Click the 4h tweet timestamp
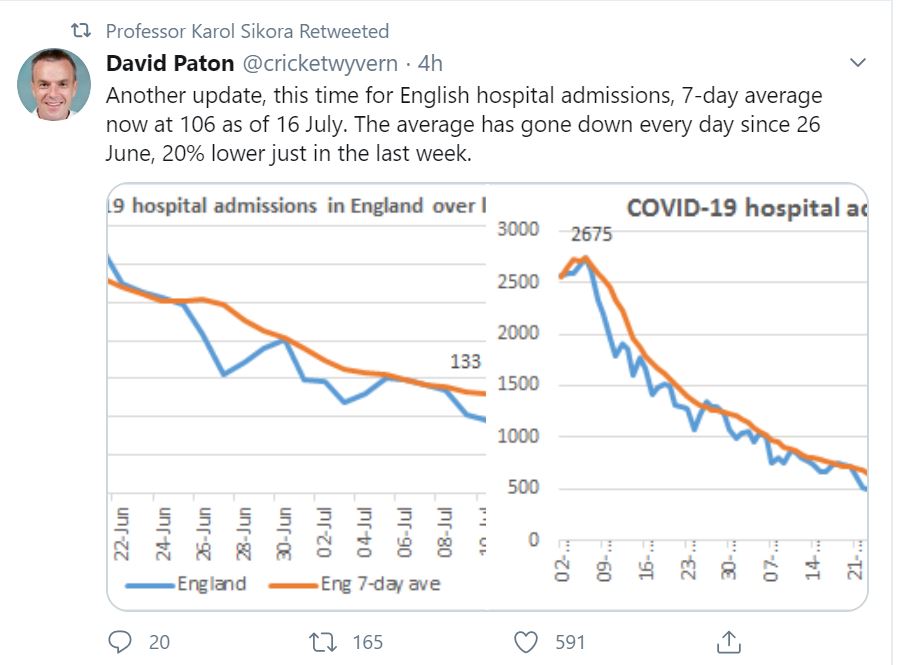Screen dimensions: 897x665 click(x=430, y=63)
